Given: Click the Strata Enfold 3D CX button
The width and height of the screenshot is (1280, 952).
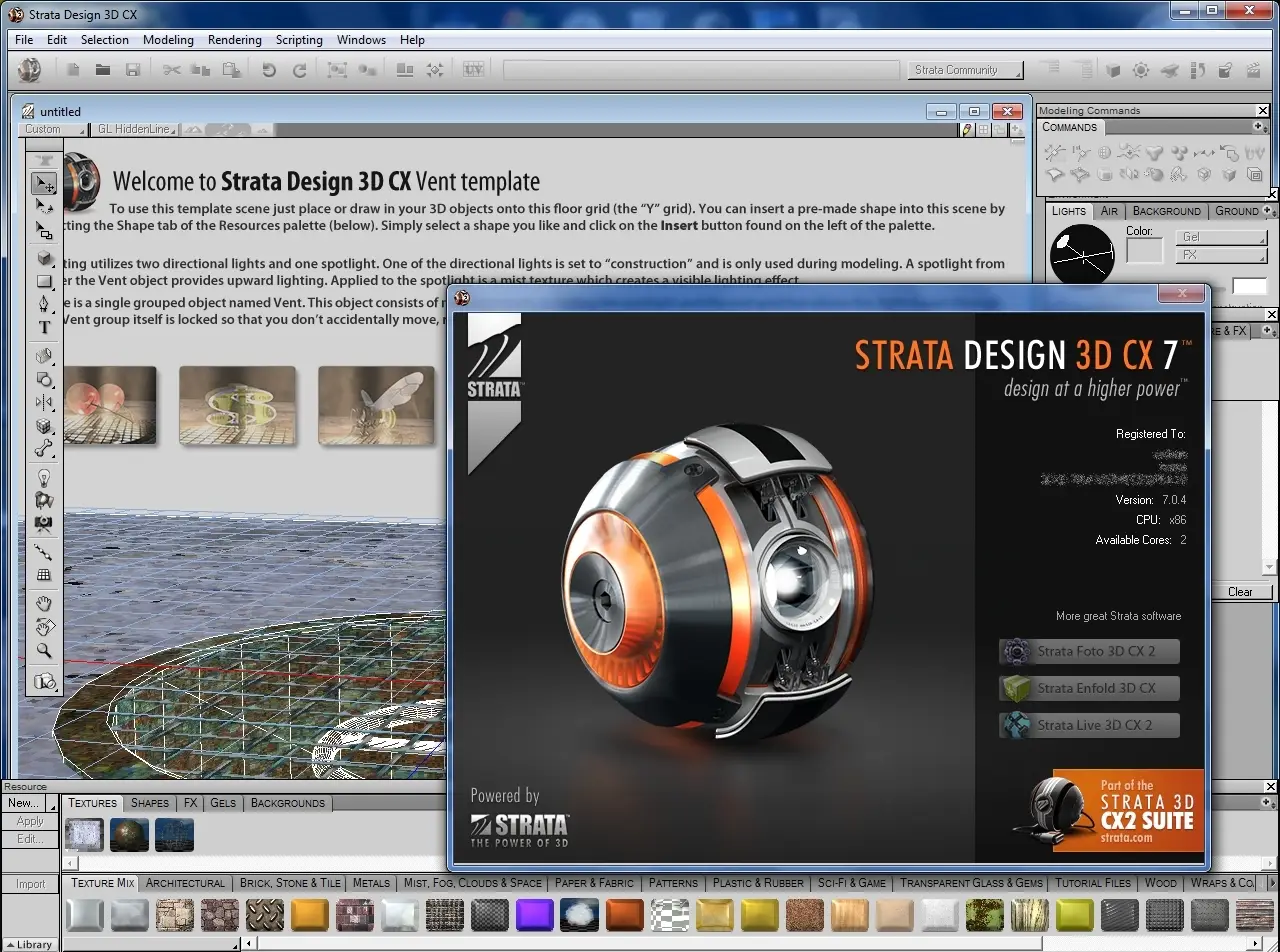Looking at the screenshot, I should point(1089,688).
